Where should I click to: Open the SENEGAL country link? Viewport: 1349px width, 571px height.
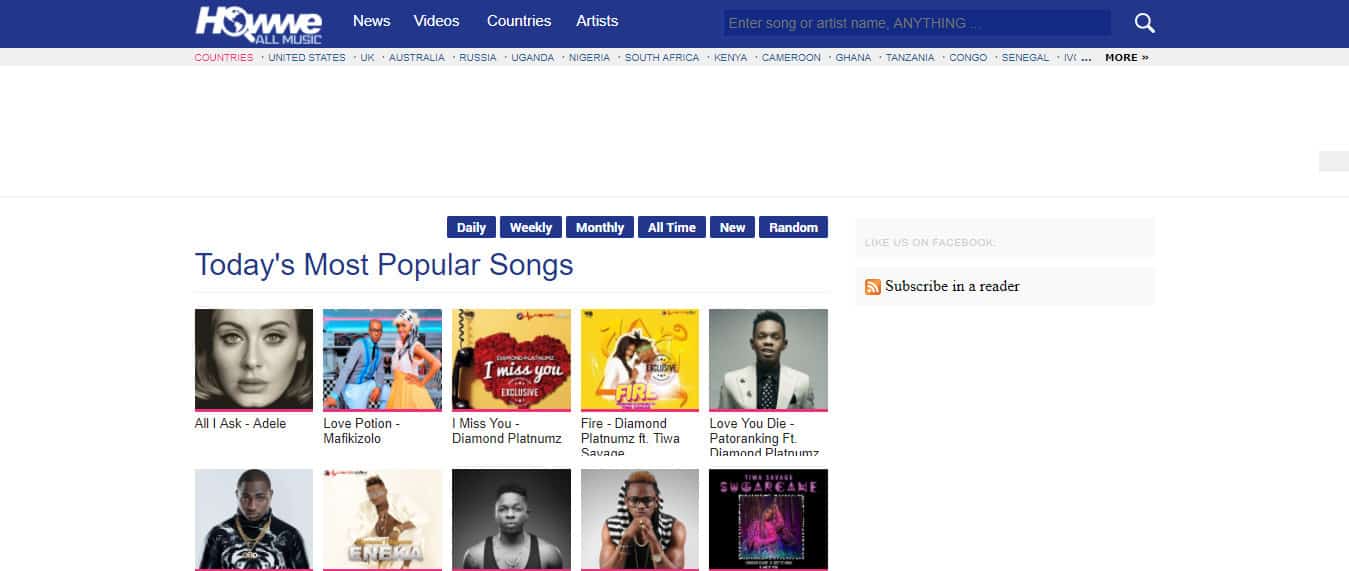[1025, 57]
